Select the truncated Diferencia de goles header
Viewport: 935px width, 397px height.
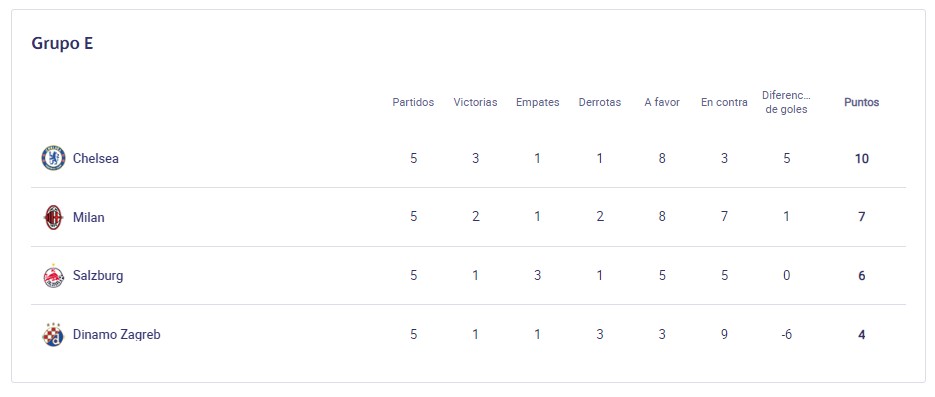point(787,103)
